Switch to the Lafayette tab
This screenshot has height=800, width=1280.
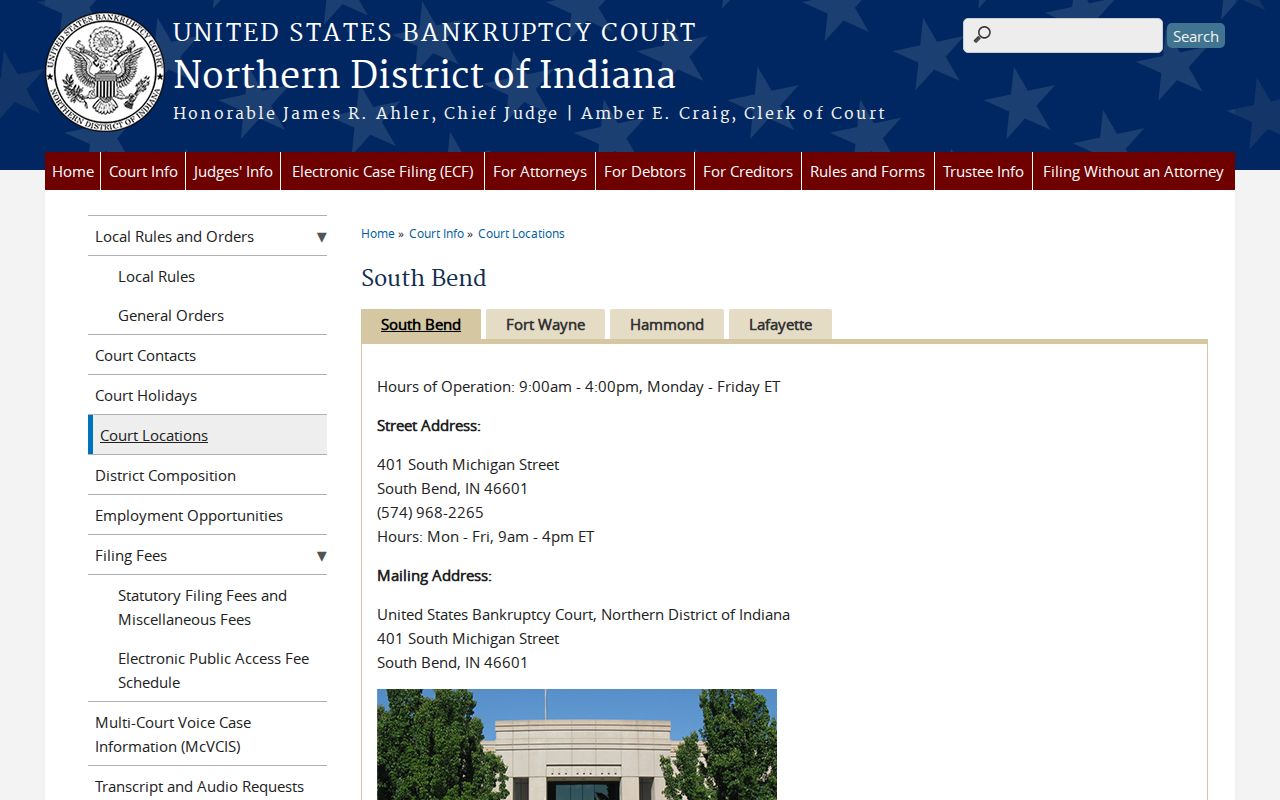780,325
